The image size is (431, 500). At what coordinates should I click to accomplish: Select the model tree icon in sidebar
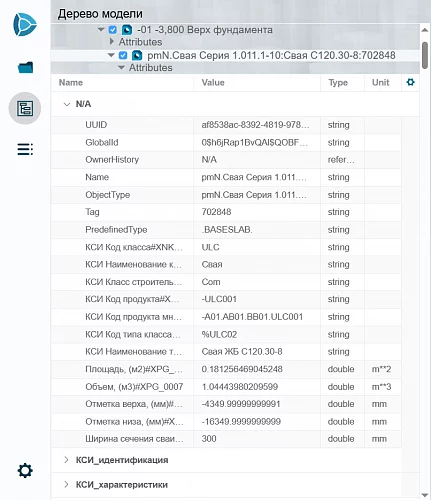click(25, 108)
